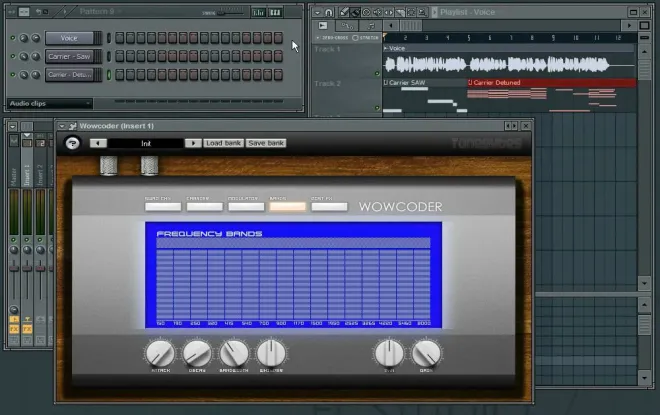660x415 pixels.
Task: Click the FX icon under Insert 1 mixer strip
Action: [x=27, y=329]
